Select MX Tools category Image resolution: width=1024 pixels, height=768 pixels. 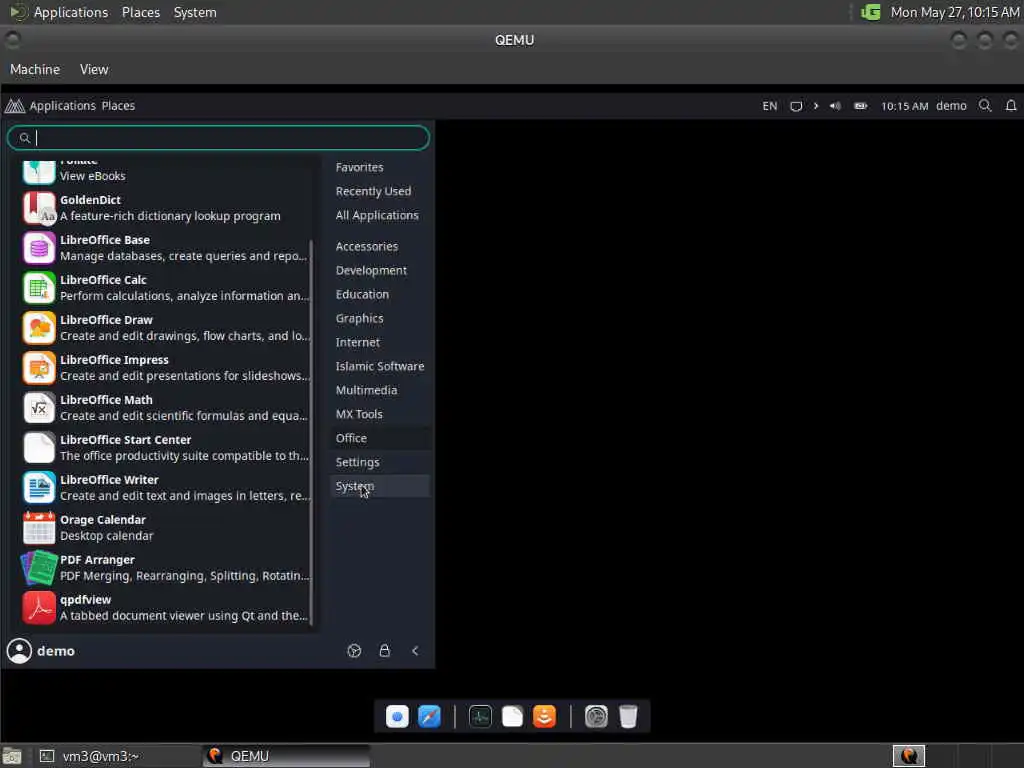pyautogui.click(x=359, y=414)
